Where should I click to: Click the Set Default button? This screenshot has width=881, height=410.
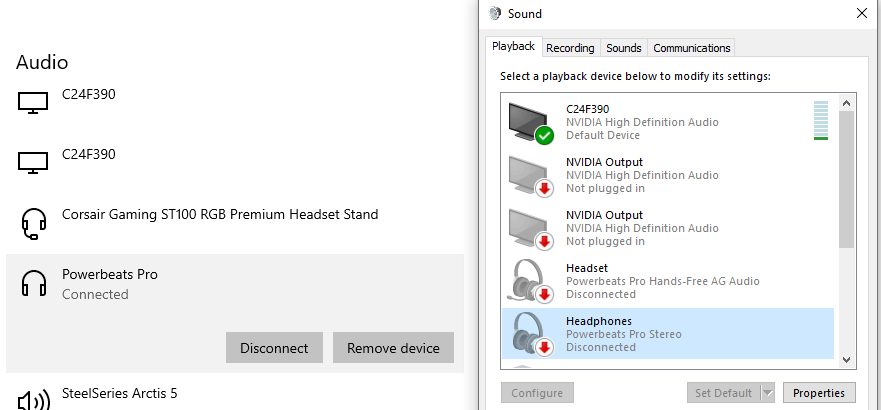click(x=724, y=393)
